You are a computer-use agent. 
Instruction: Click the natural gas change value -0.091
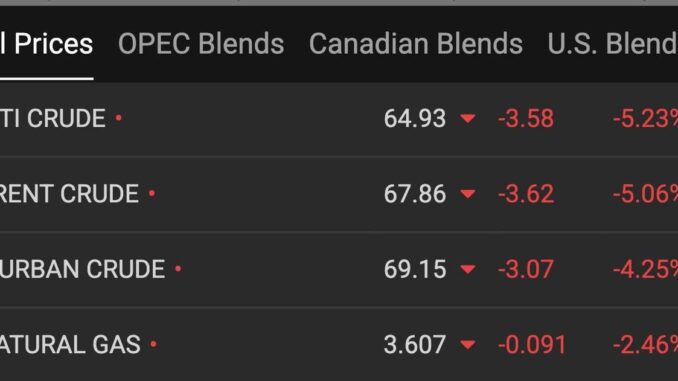click(532, 345)
